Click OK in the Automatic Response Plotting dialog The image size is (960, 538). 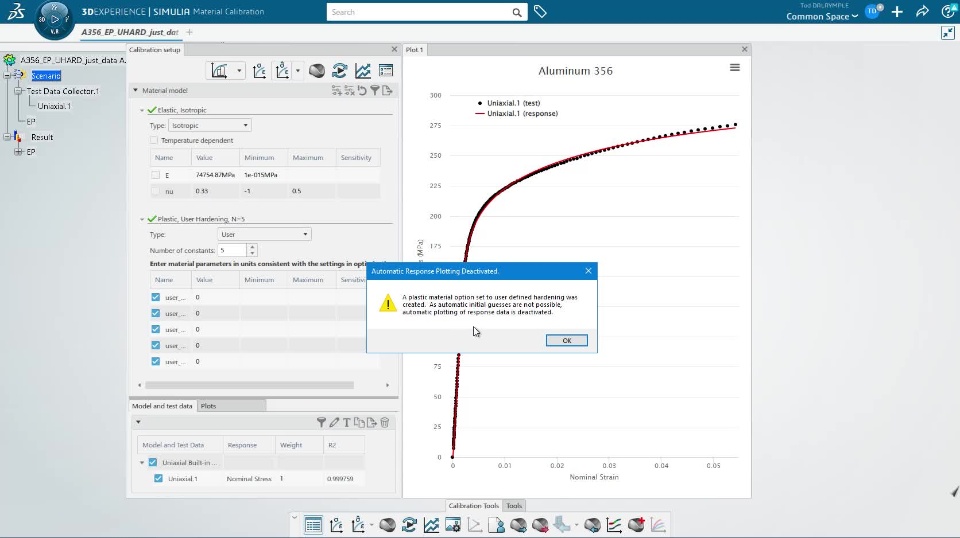coord(566,340)
